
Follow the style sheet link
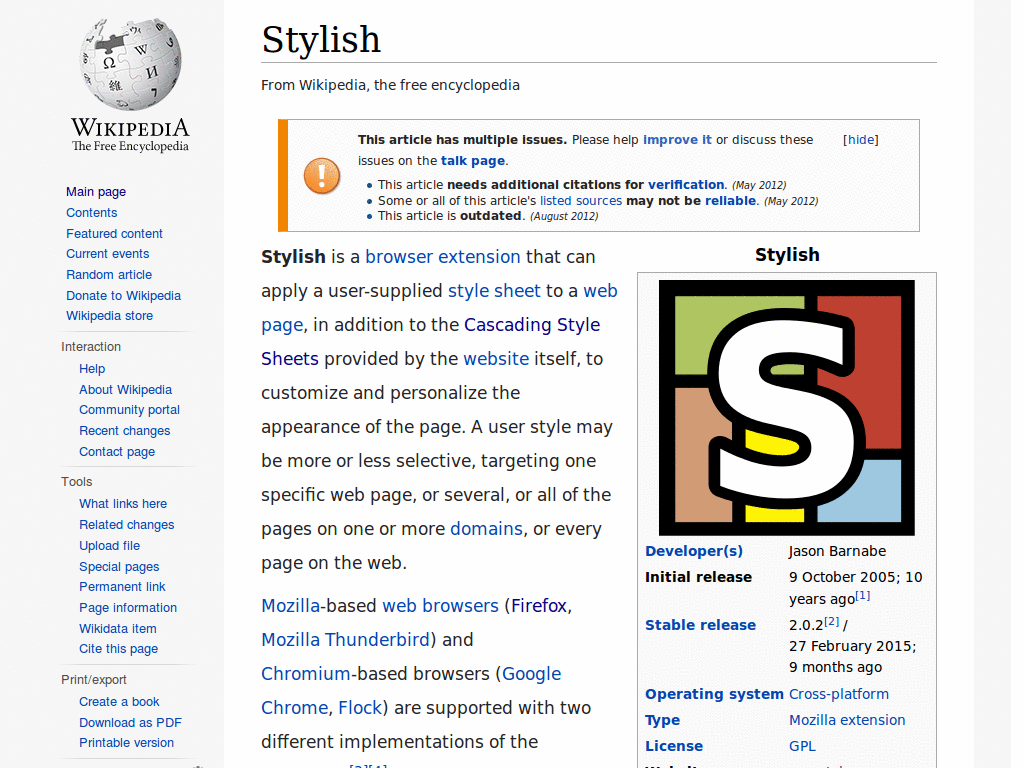coord(494,291)
